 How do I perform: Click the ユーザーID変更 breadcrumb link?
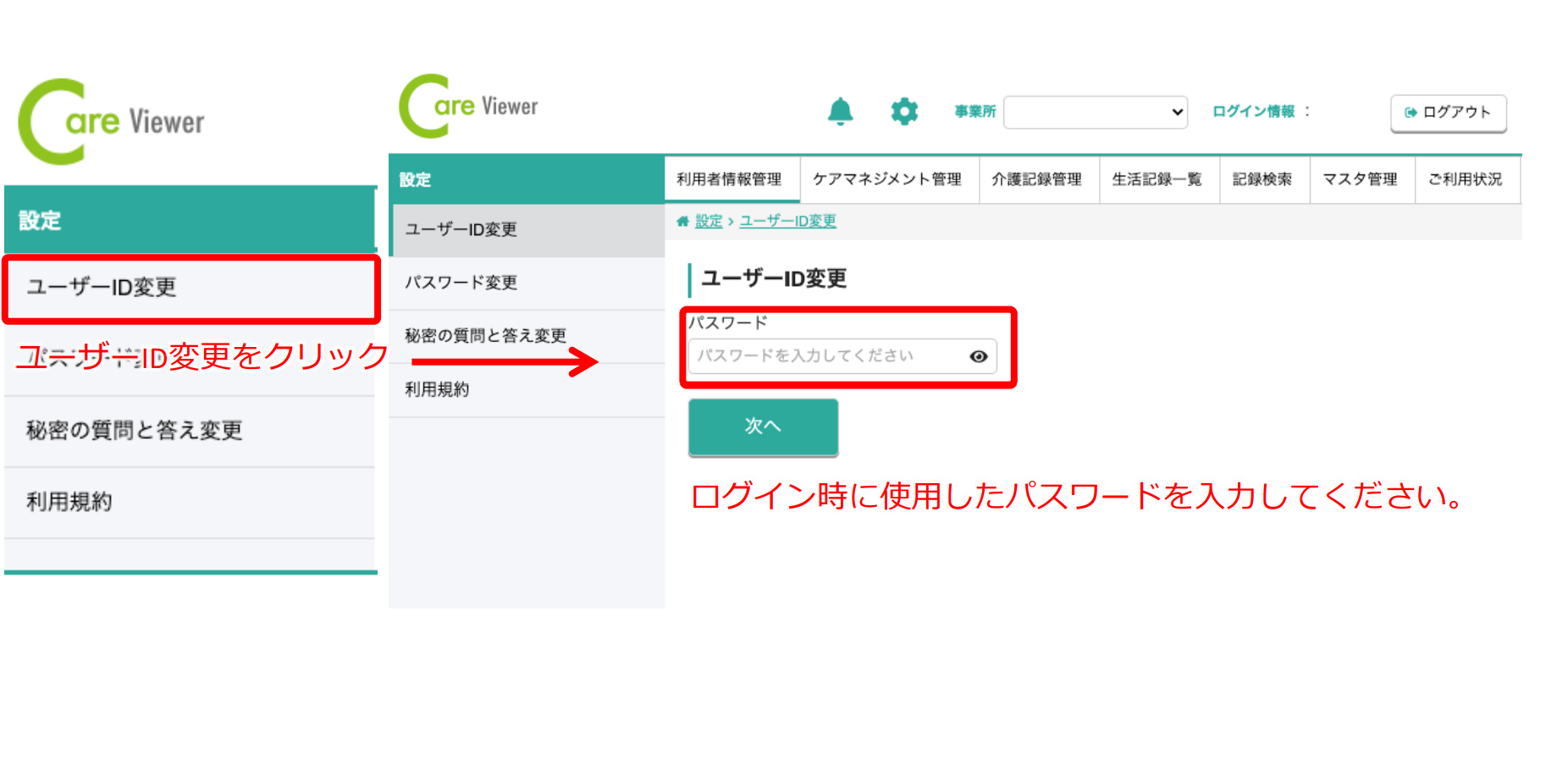point(787,222)
